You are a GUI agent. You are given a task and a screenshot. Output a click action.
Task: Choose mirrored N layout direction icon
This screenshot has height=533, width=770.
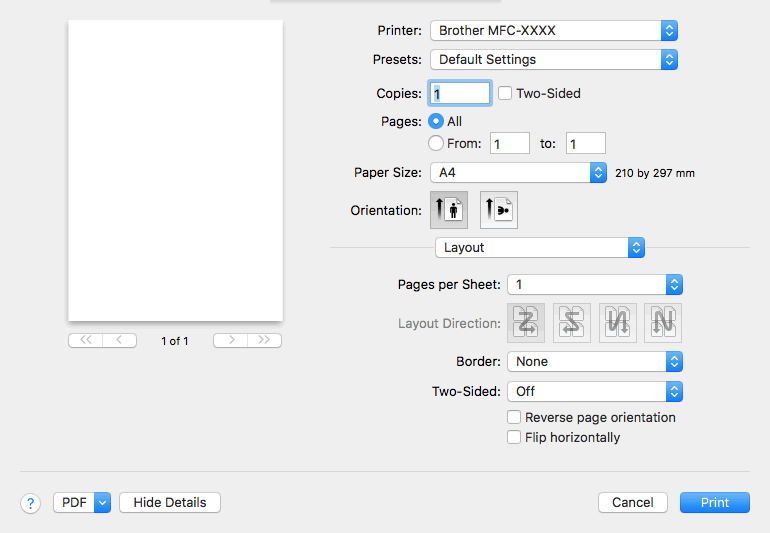point(618,323)
